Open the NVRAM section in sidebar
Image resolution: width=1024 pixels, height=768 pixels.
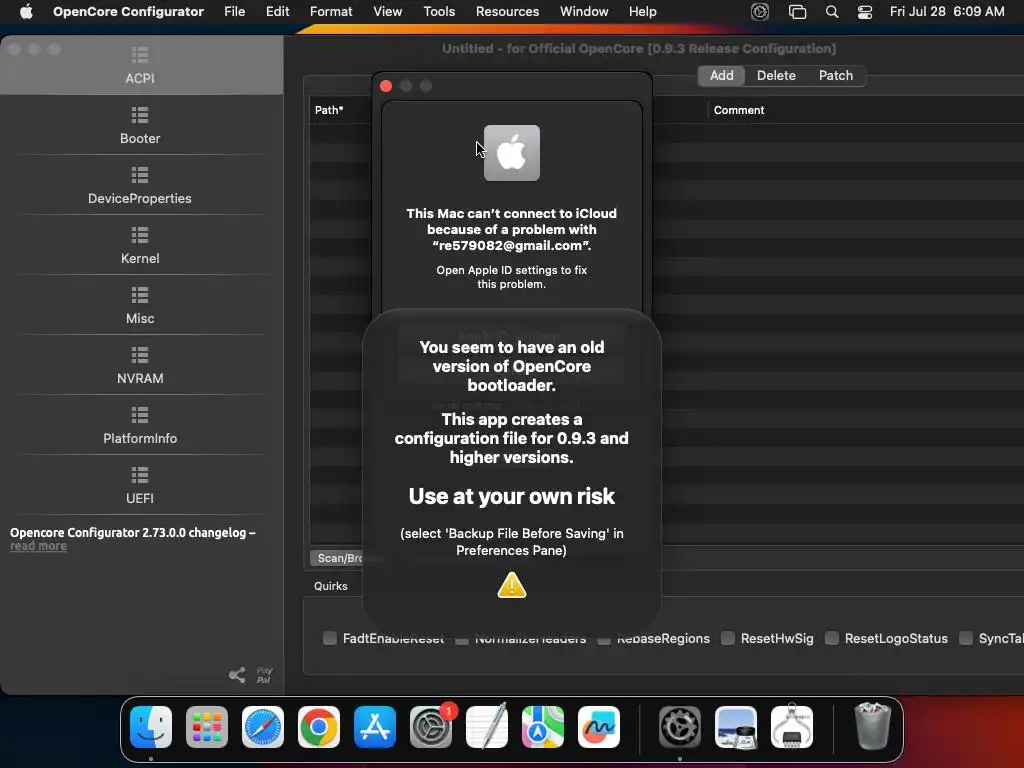click(140, 366)
